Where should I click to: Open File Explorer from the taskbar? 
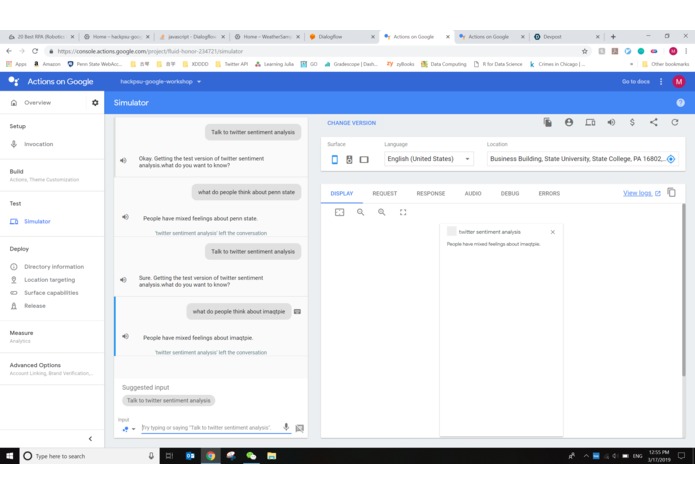click(272, 456)
